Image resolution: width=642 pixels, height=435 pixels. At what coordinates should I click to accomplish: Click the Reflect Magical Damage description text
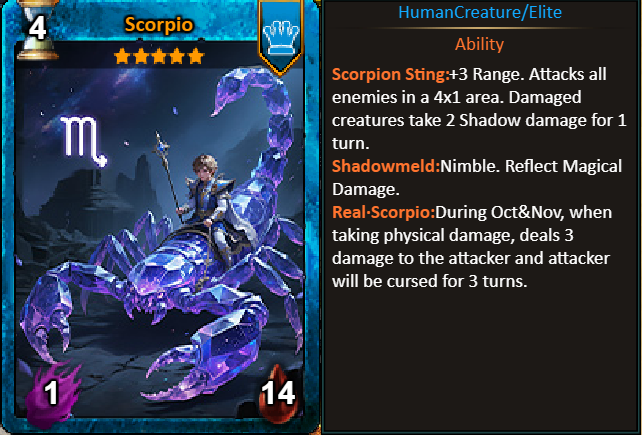[477, 178]
